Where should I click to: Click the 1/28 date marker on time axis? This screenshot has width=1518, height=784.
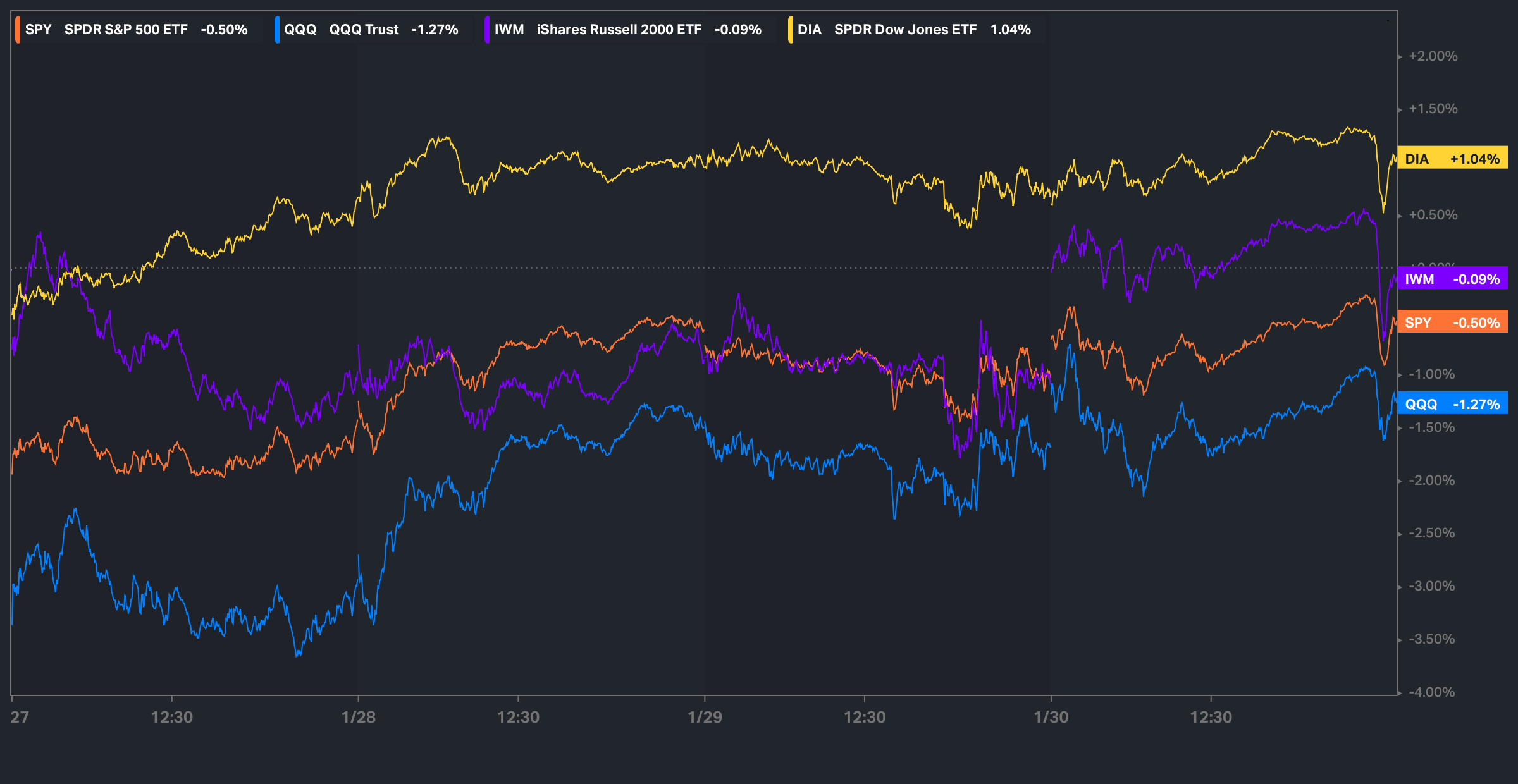click(358, 717)
